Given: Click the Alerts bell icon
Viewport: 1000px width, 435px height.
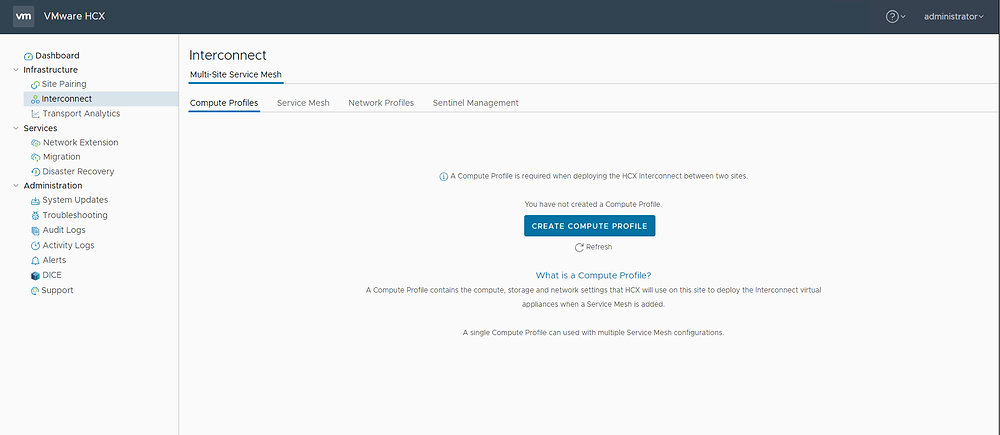Looking at the screenshot, I should point(35,260).
